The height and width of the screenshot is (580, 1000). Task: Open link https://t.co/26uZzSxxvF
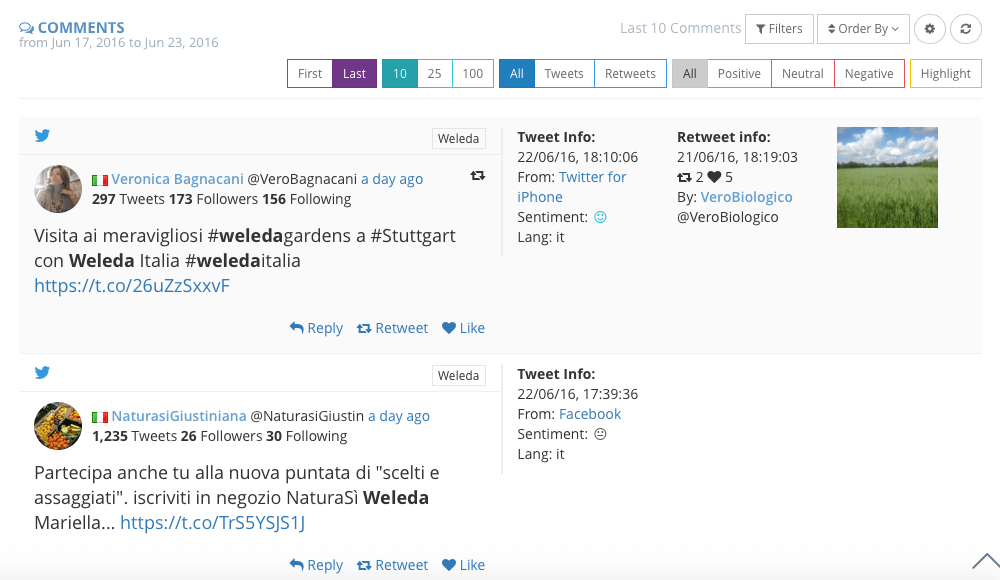[132, 285]
